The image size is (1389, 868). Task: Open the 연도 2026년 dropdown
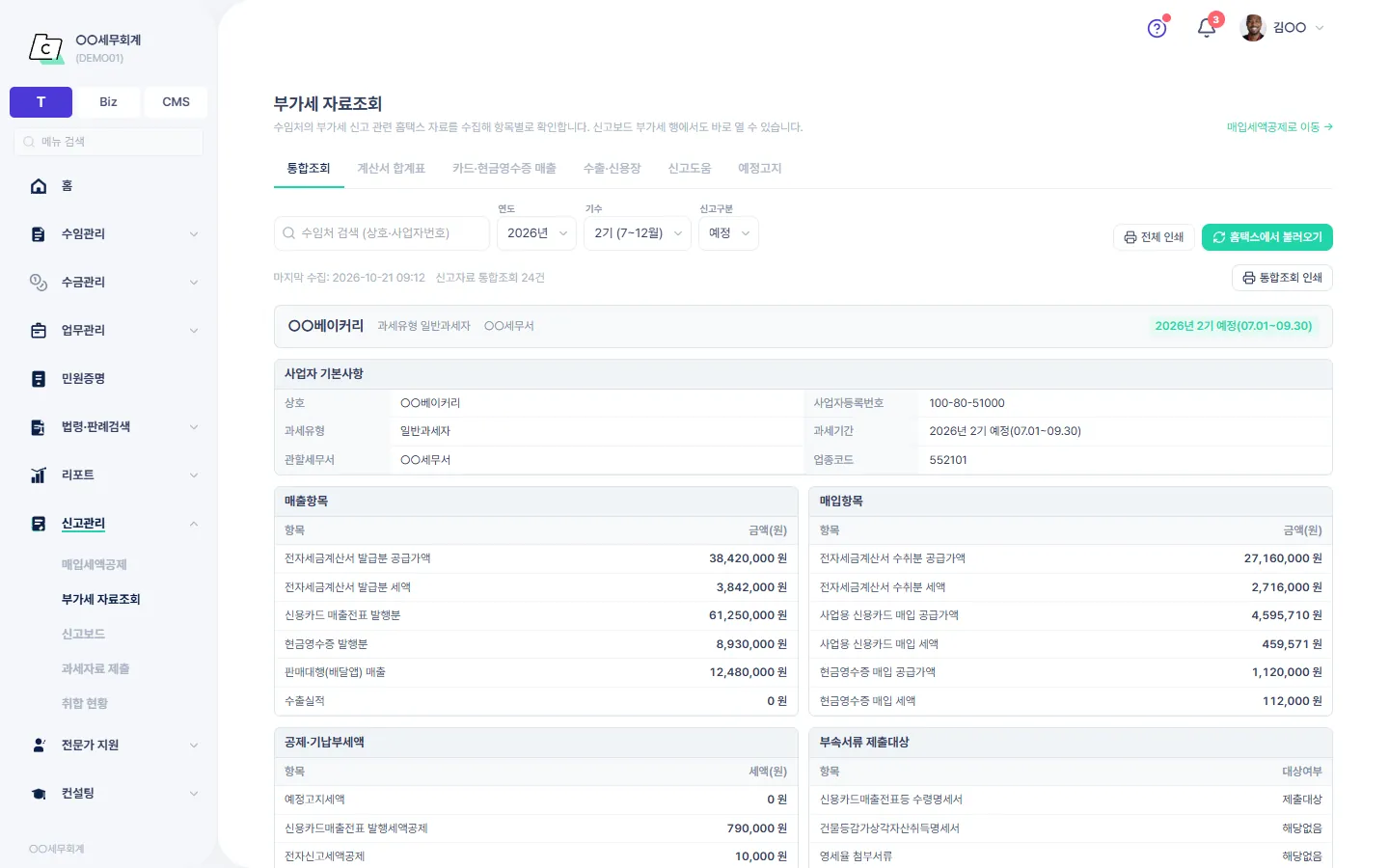537,233
